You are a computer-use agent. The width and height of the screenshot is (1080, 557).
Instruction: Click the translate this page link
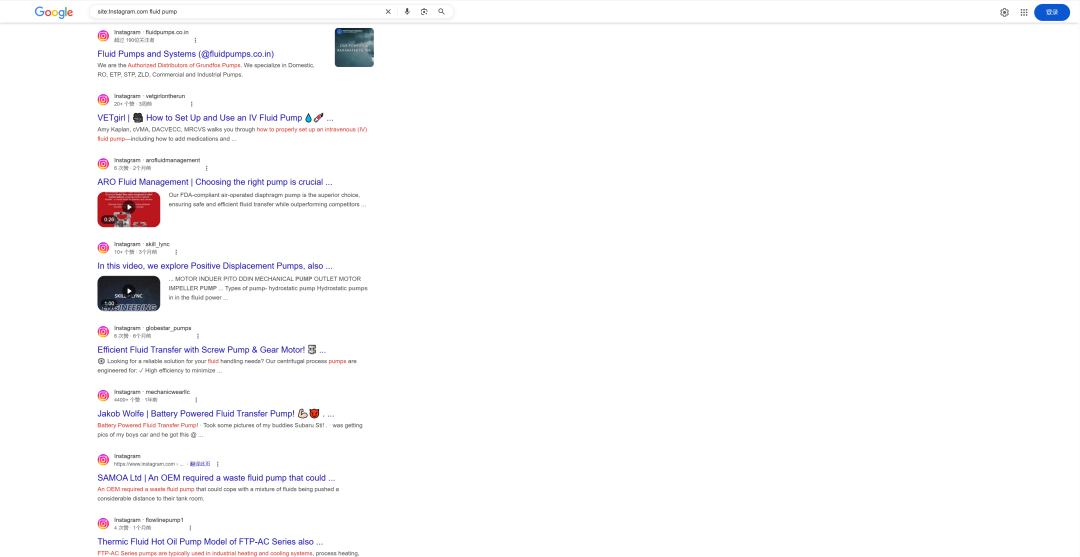[200, 464]
